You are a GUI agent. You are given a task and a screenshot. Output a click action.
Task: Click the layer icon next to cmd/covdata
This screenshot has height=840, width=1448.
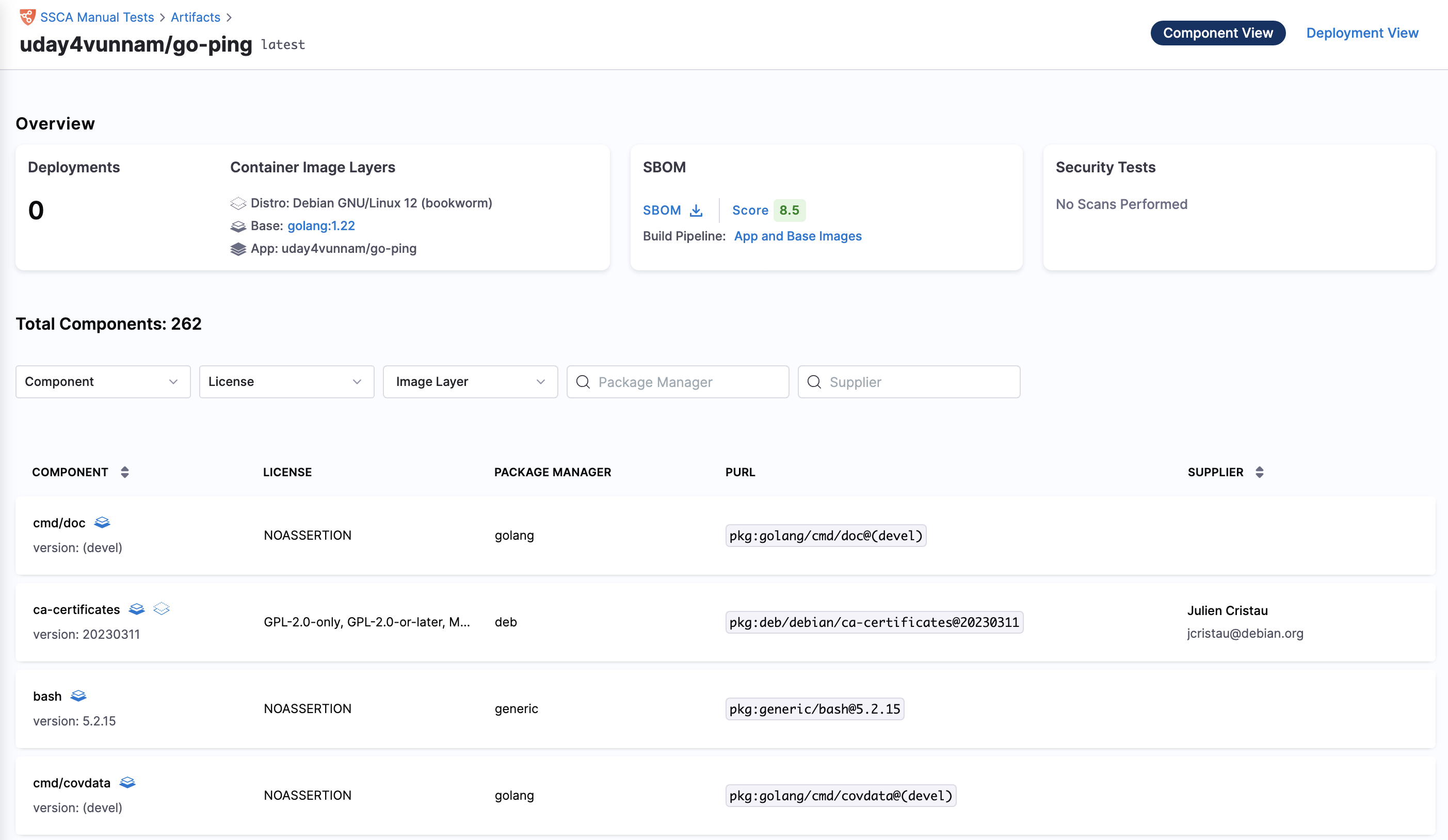click(x=127, y=783)
